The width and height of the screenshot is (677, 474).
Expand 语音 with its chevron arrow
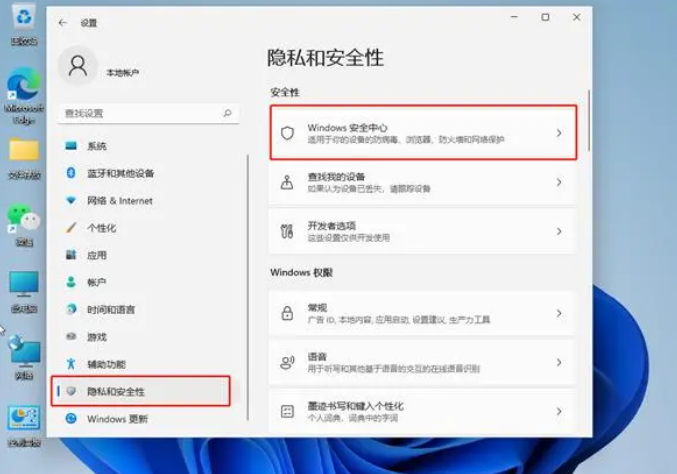pyautogui.click(x=559, y=362)
